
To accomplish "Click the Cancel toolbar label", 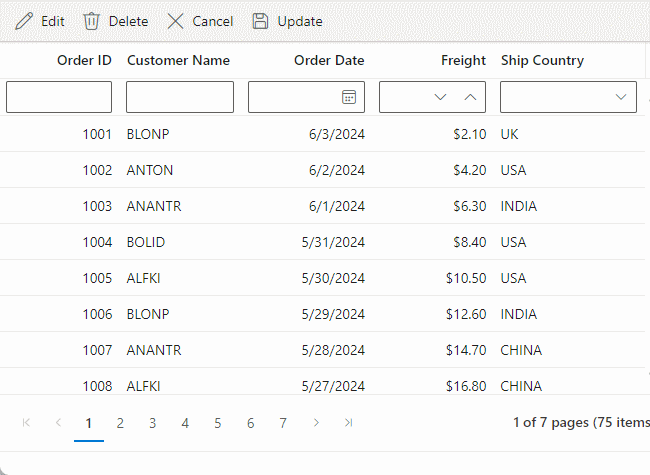I will click(x=213, y=21).
